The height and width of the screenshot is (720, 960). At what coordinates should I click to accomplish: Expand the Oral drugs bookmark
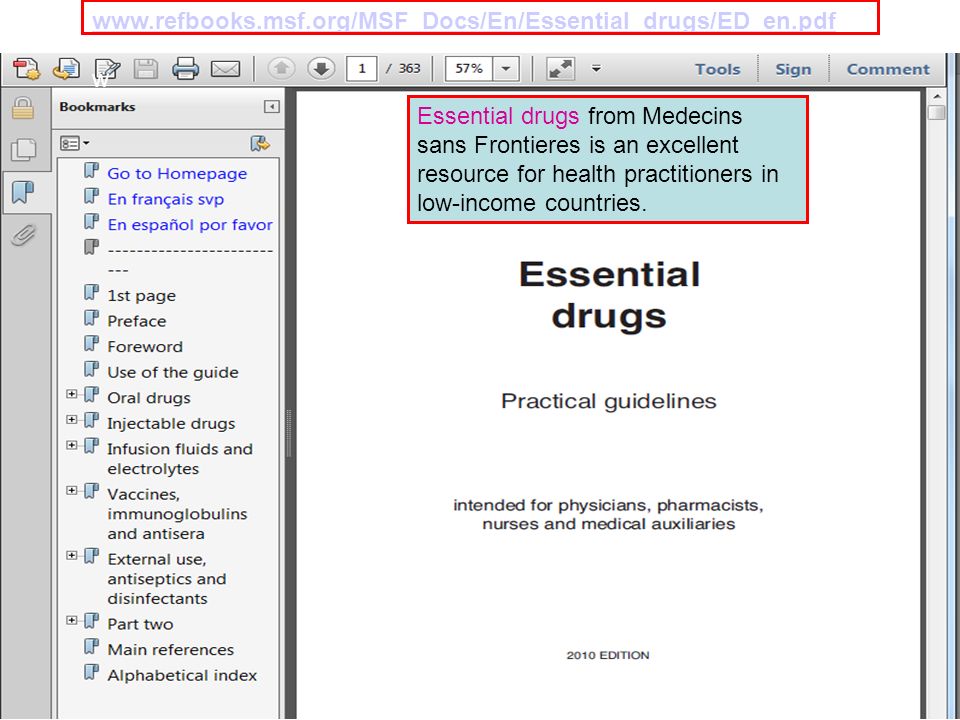click(72, 394)
